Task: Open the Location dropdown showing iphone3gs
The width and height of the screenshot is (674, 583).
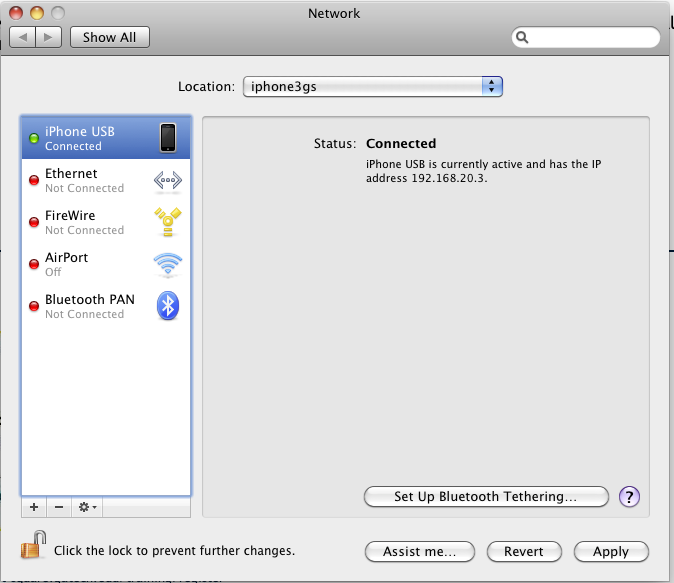Action: coord(373,86)
